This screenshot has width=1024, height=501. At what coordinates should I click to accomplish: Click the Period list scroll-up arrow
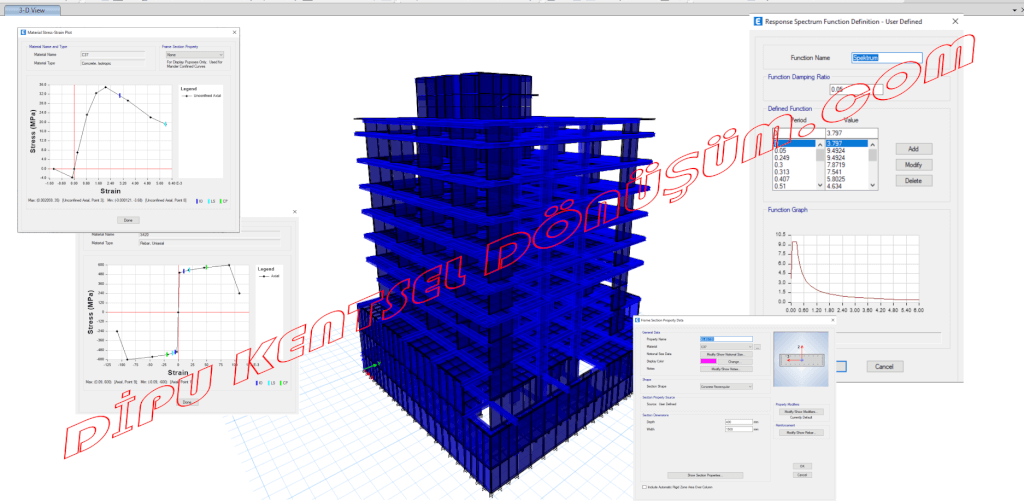click(x=820, y=145)
